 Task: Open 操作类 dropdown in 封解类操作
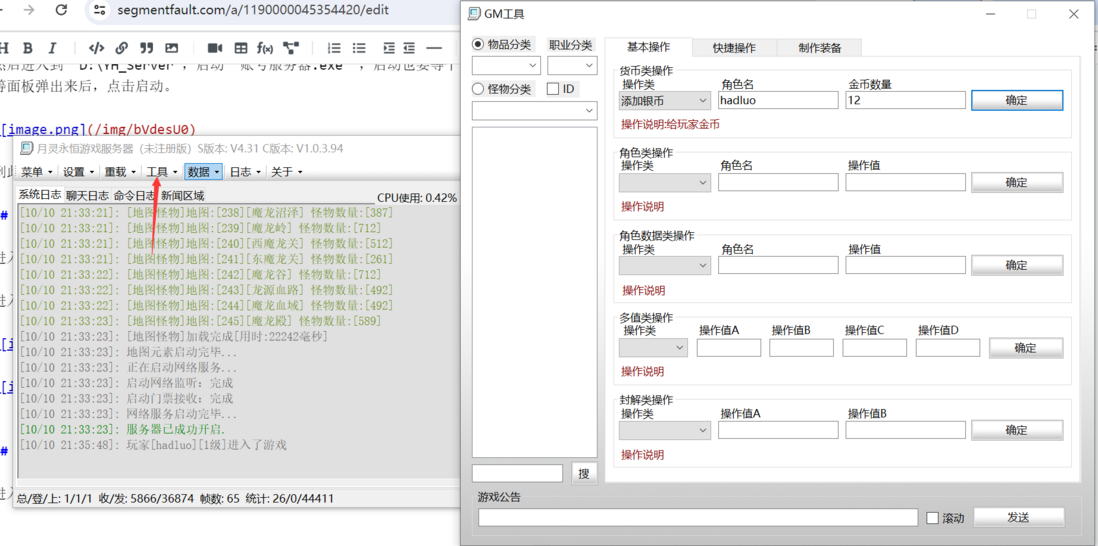point(665,430)
